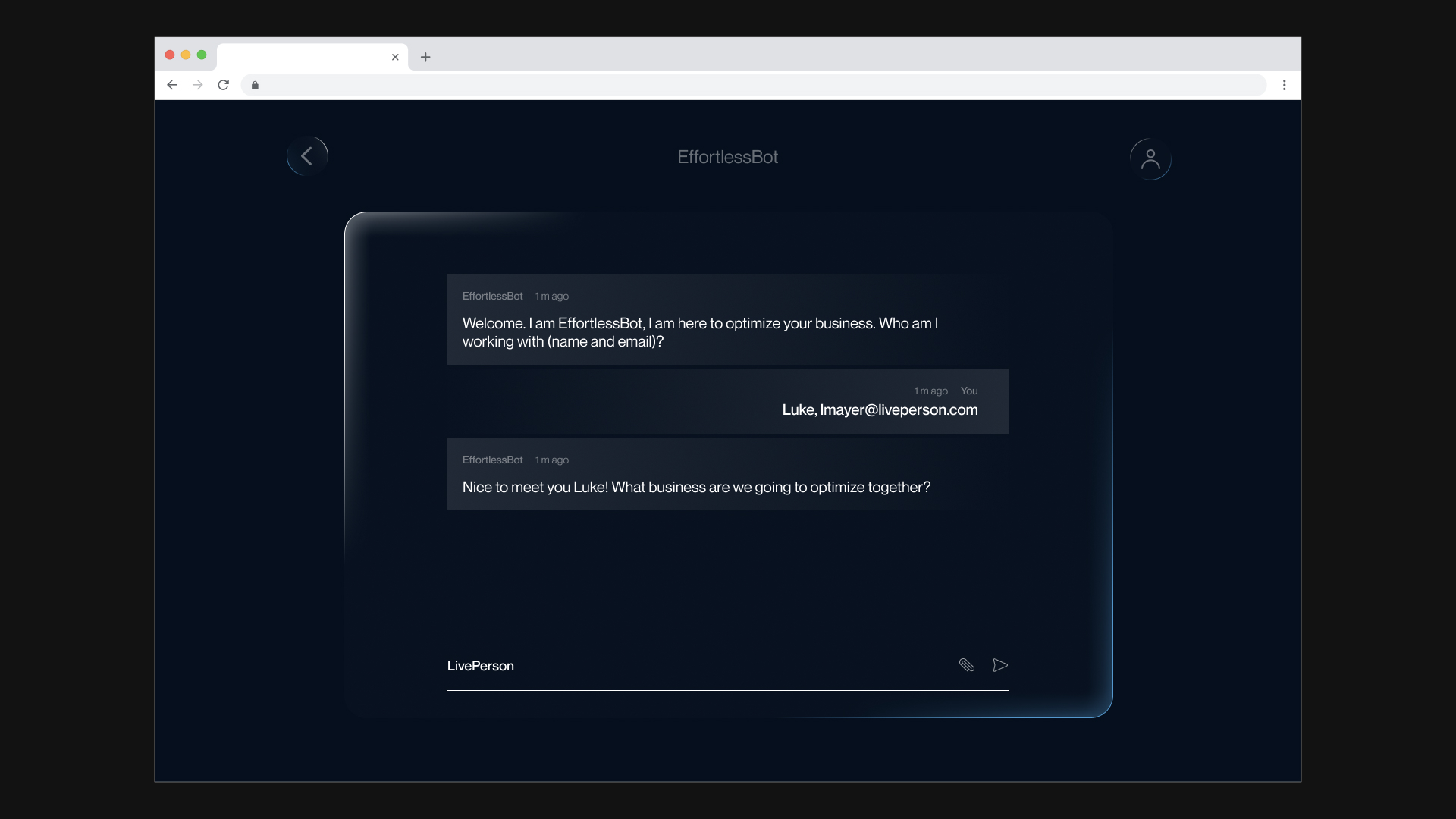Open the browser three-dot menu
The width and height of the screenshot is (1456, 819).
point(1284,85)
